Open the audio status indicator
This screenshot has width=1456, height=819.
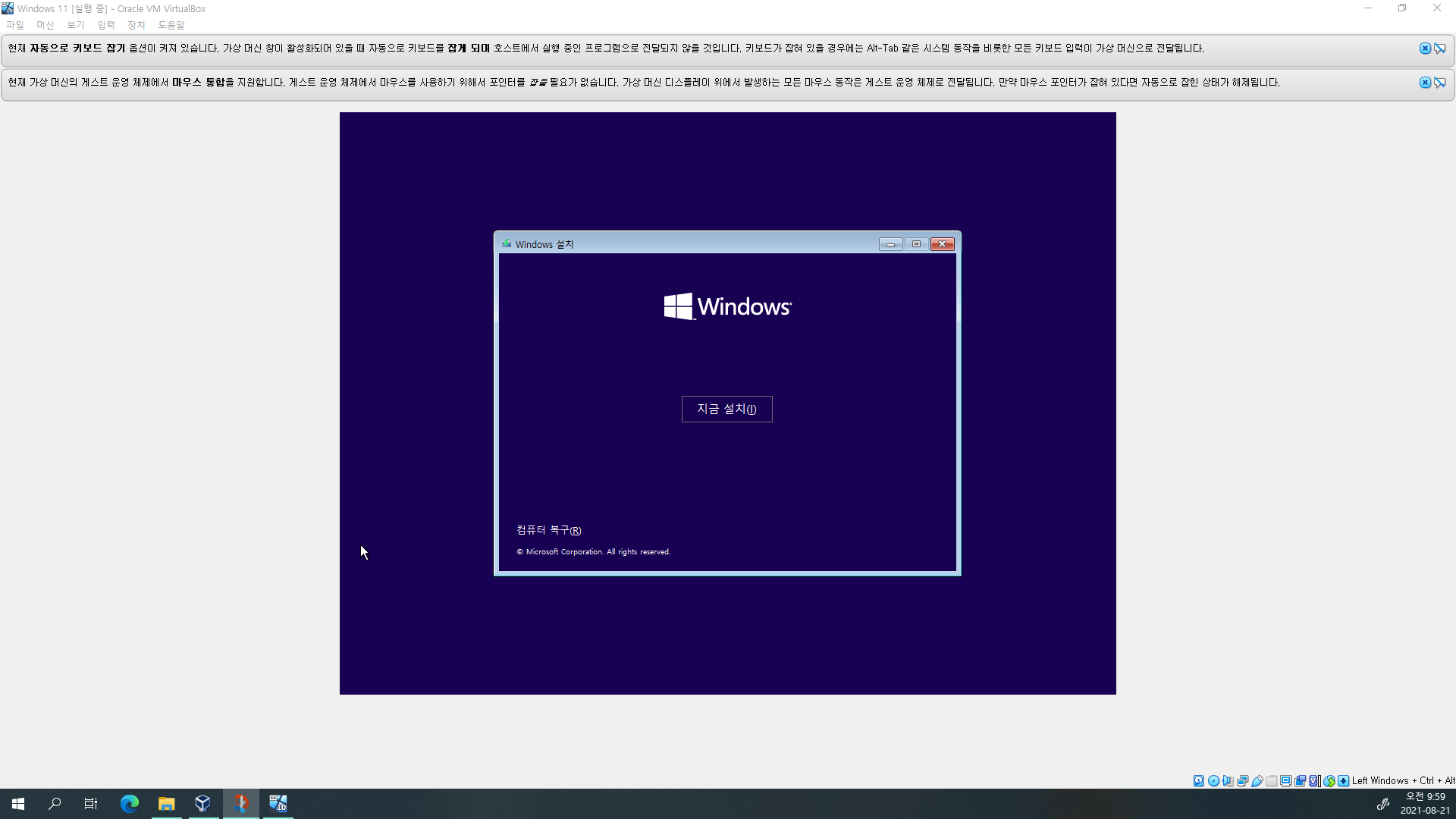pos(1228,780)
